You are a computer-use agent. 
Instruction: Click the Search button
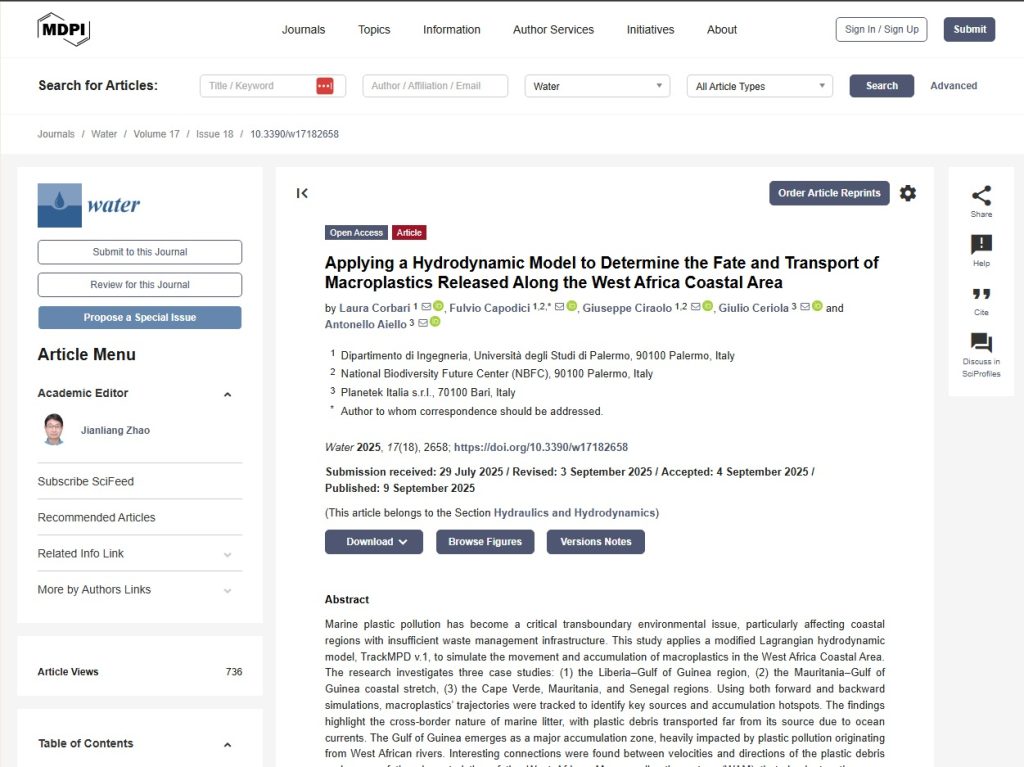coord(881,86)
